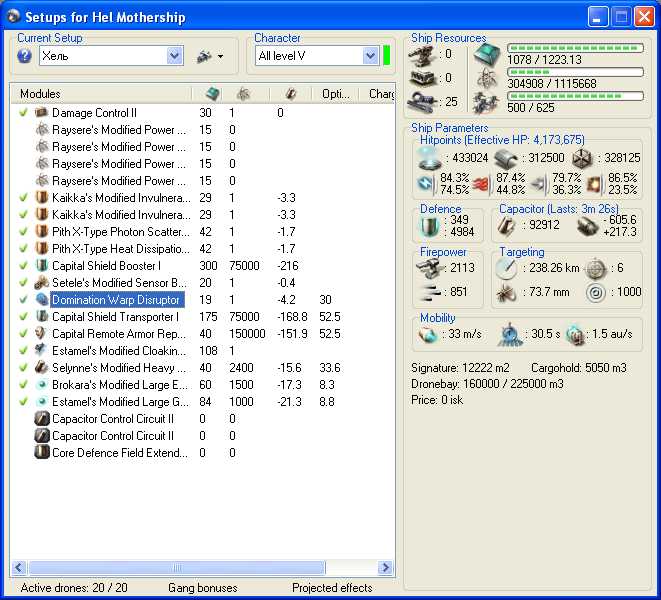Viewport: 661px width, 600px height.
Task: Click the targeting range icon beside 238.26 km
Action: pos(506,268)
